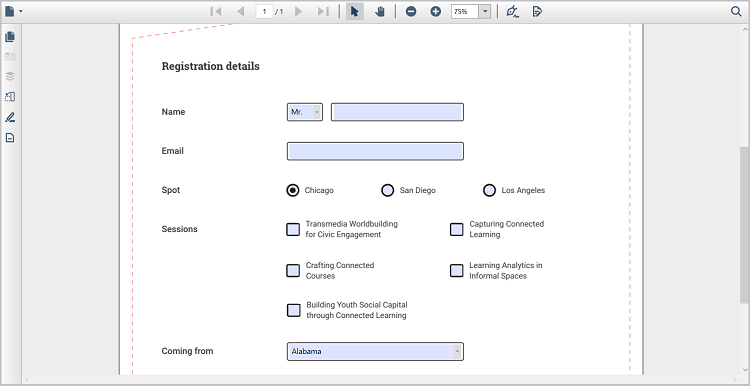This screenshot has height=386, width=750.
Task: Open the search magnifier
Action: pos(736,11)
